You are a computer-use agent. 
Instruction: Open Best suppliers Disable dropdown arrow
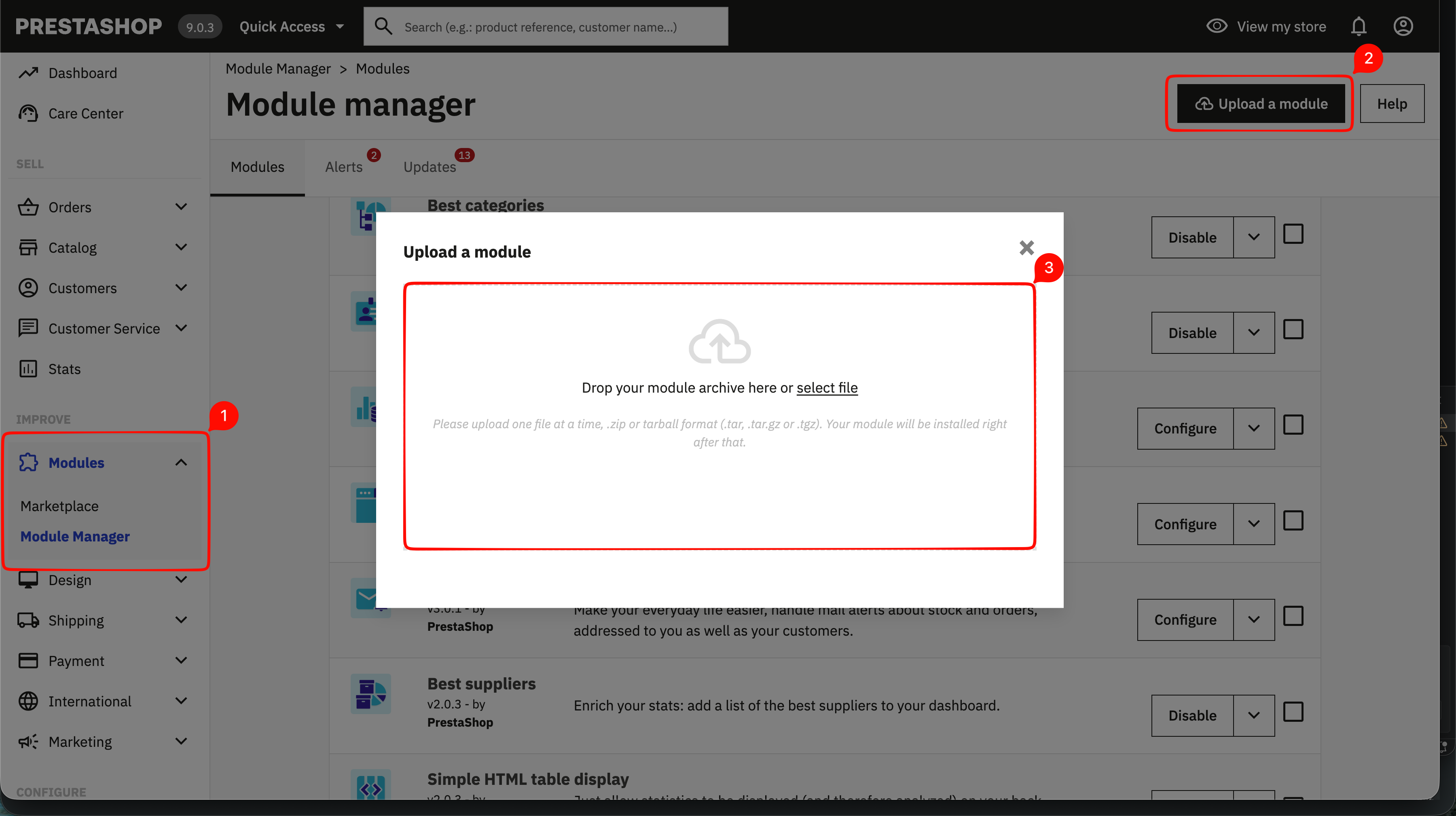tap(1254, 715)
